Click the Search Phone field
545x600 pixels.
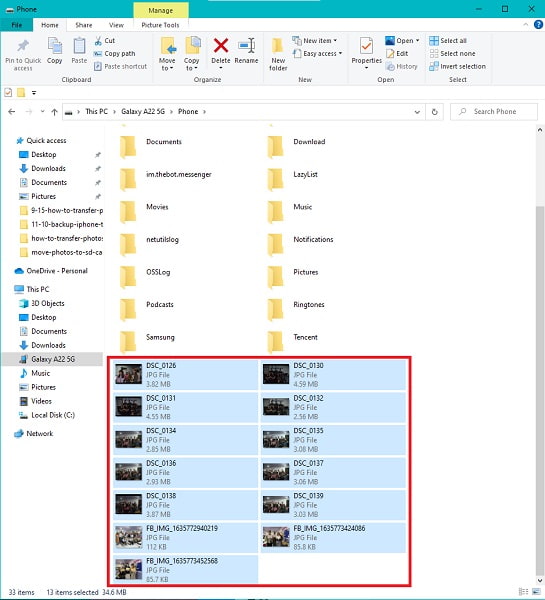[494, 112]
